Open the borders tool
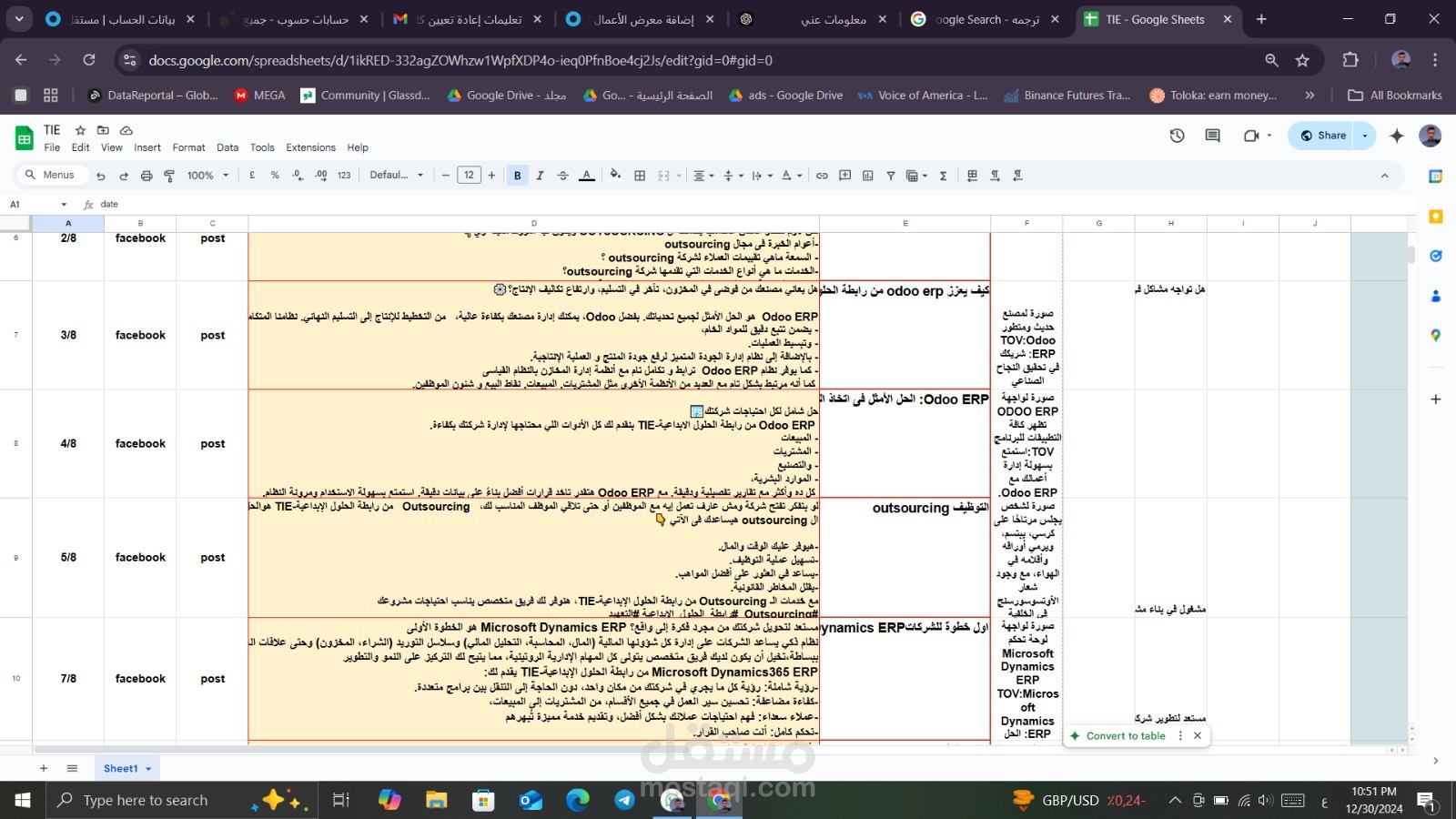The height and width of the screenshot is (819, 1456). (640, 176)
